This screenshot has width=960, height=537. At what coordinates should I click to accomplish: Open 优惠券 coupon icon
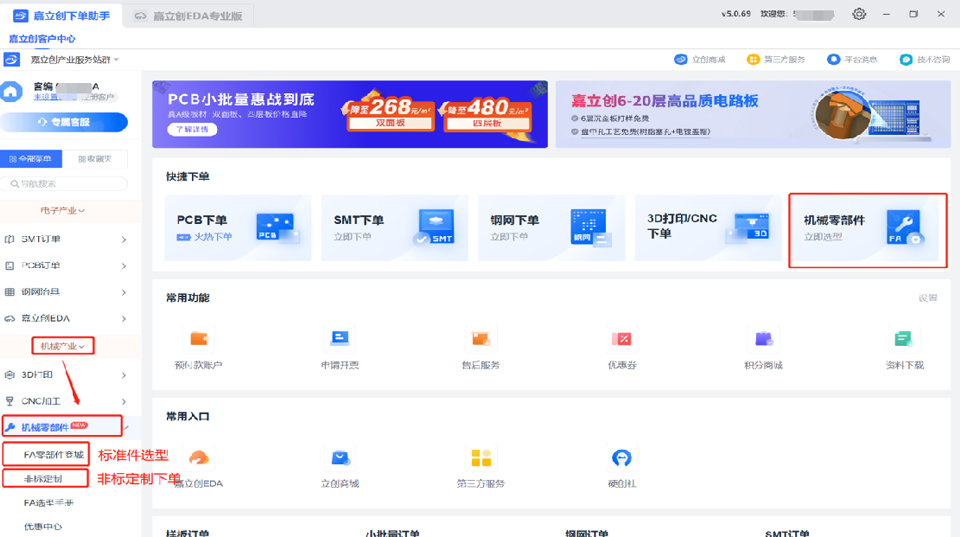(621, 338)
